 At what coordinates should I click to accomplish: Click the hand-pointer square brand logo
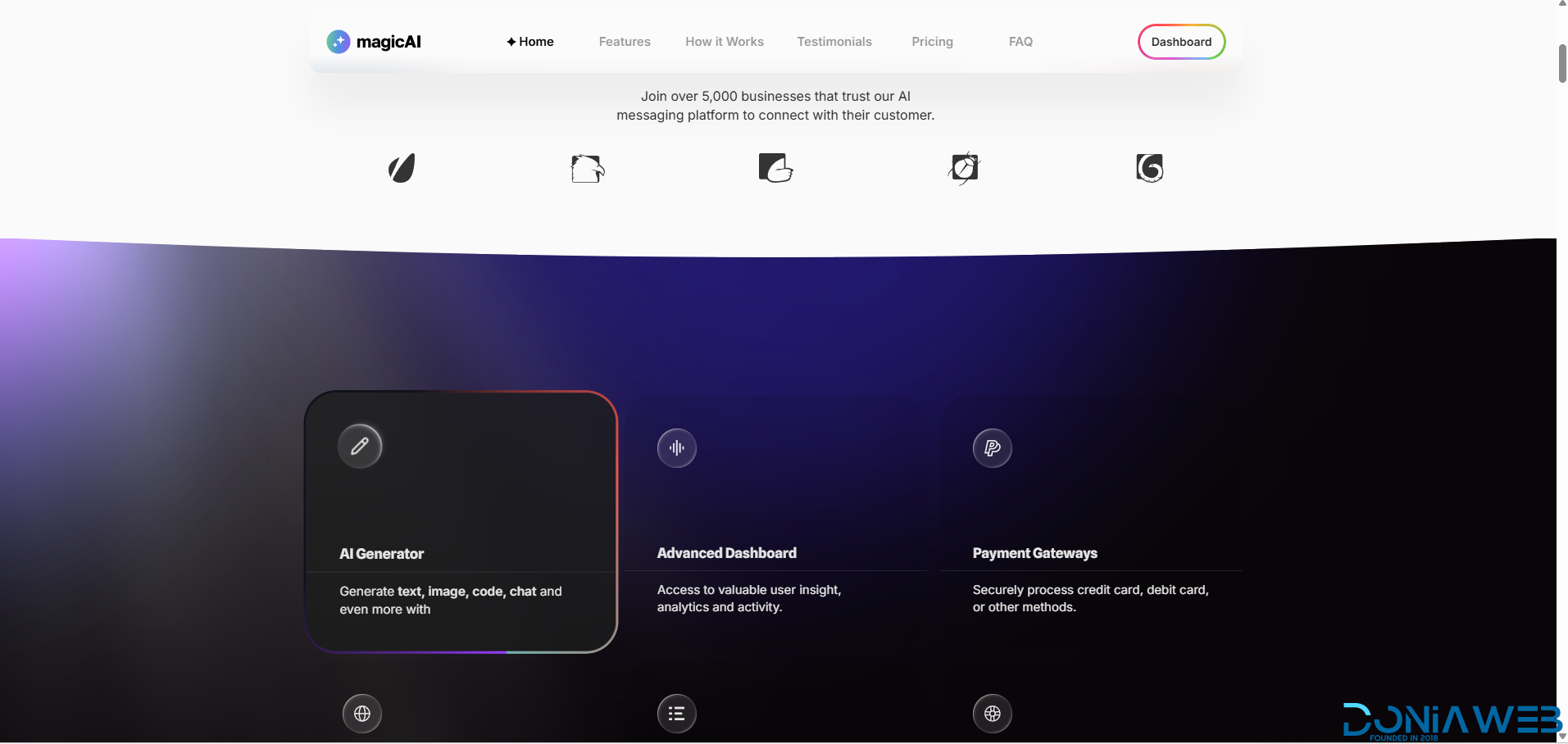pyautogui.click(x=775, y=168)
